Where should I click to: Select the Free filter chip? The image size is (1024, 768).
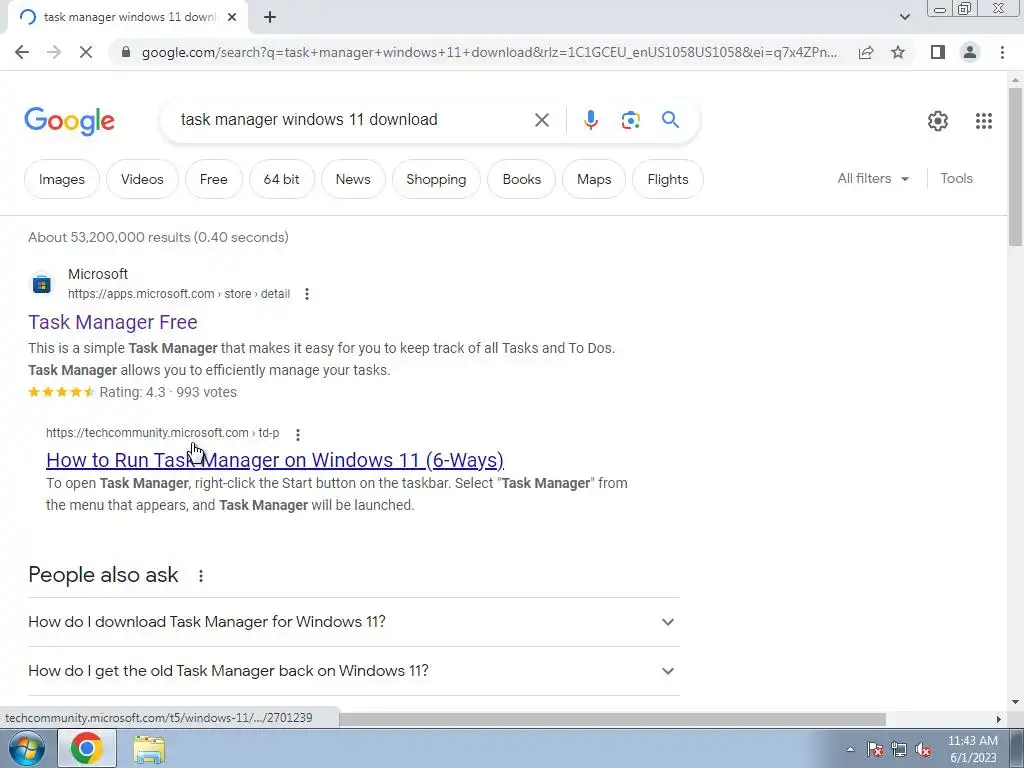(214, 179)
